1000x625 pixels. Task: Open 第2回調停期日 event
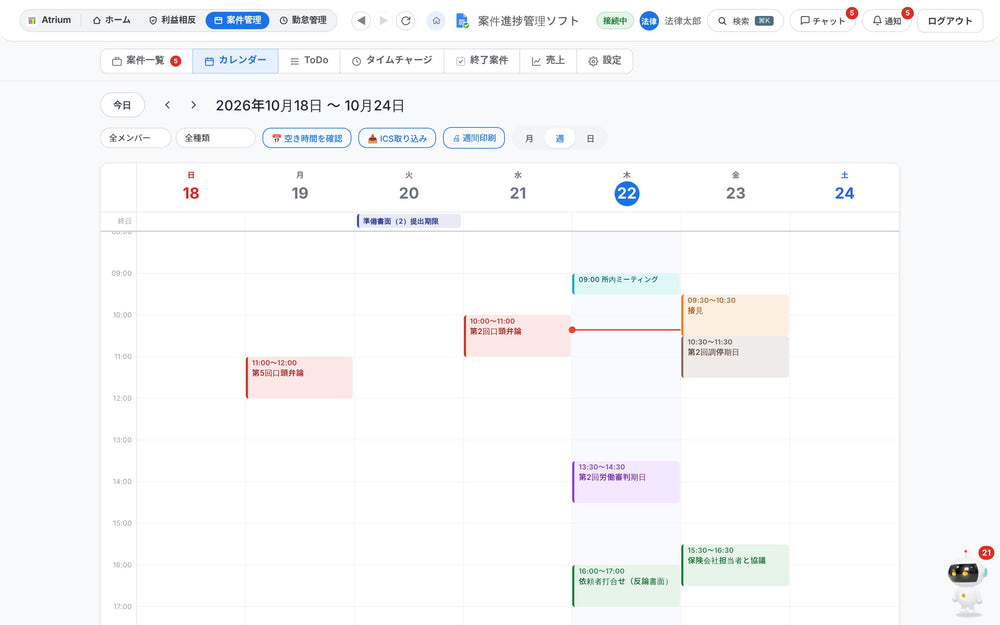[x=735, y=357]
